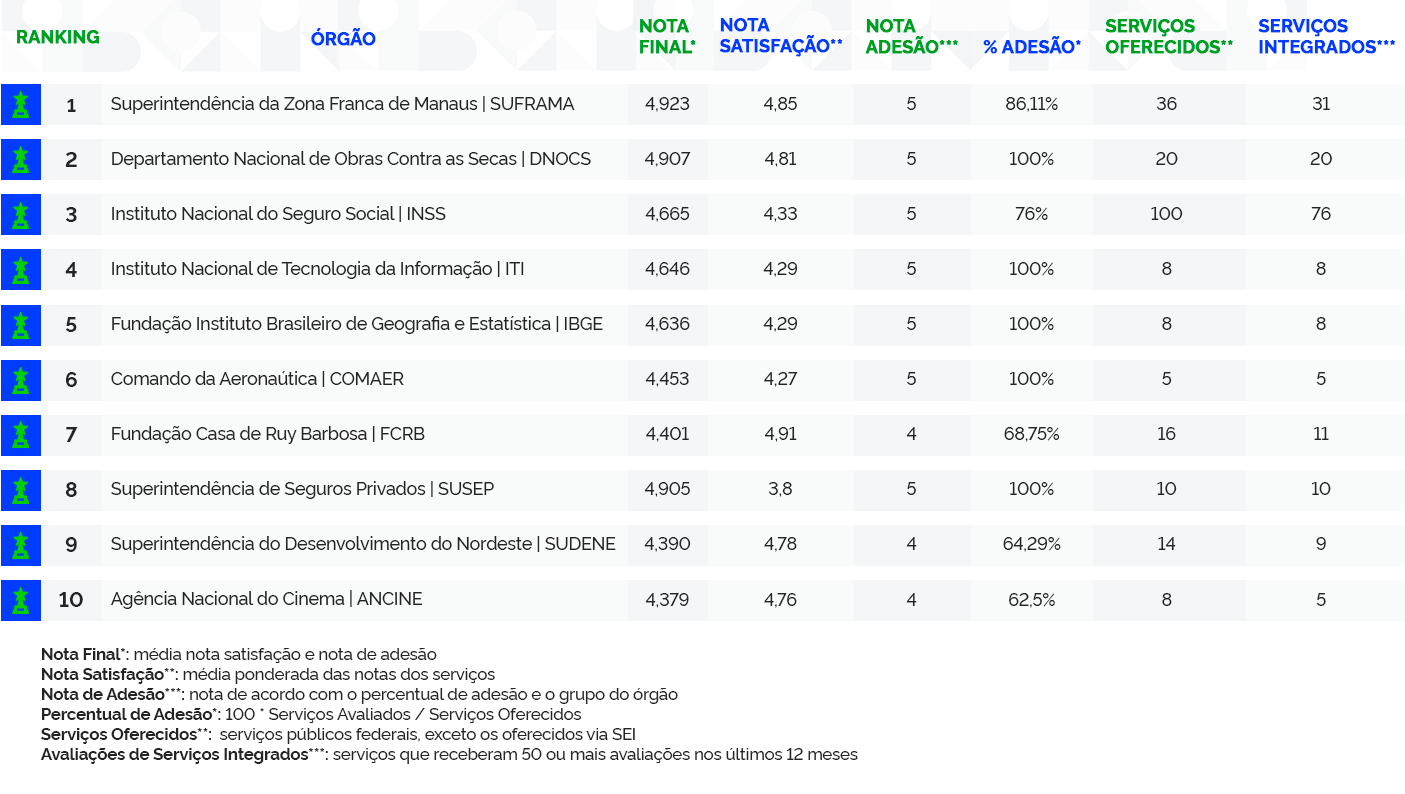
Task: Click the NOTA SATISFAÇÃO column header
Action: coord(780,36)
